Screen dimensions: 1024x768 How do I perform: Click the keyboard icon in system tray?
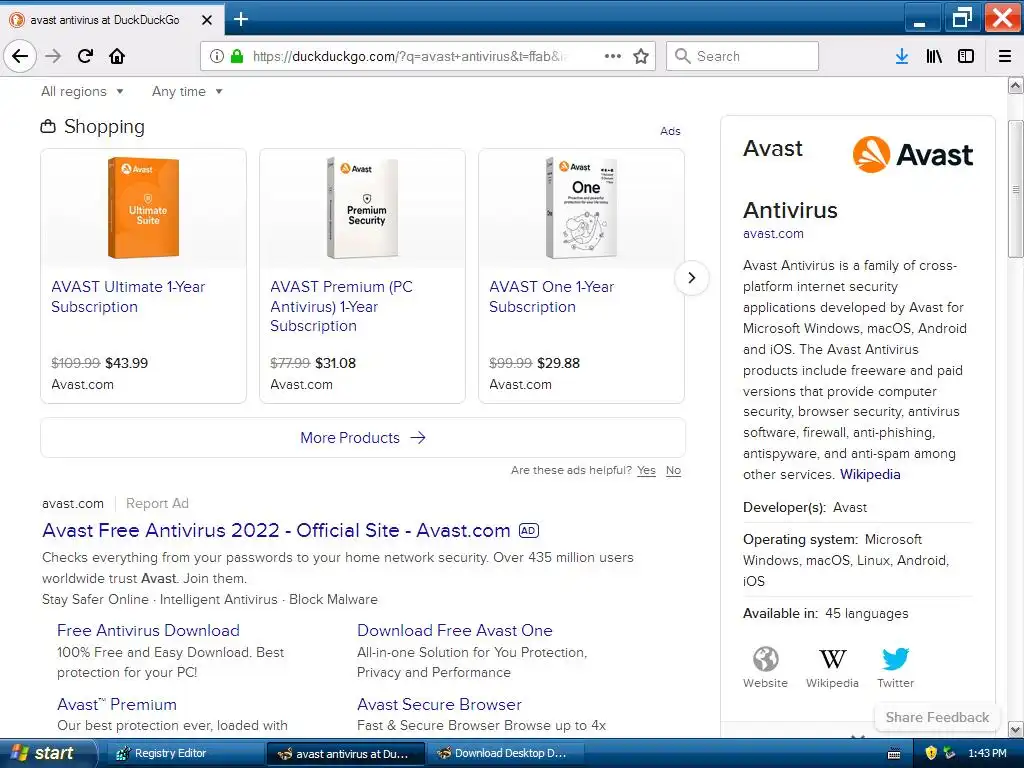(x=895, y=754)
